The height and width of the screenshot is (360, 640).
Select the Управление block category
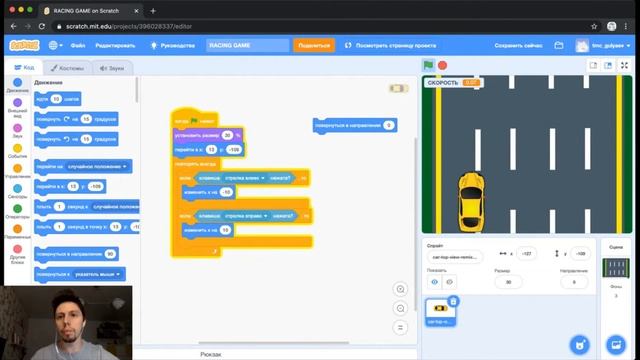(18, 171)
